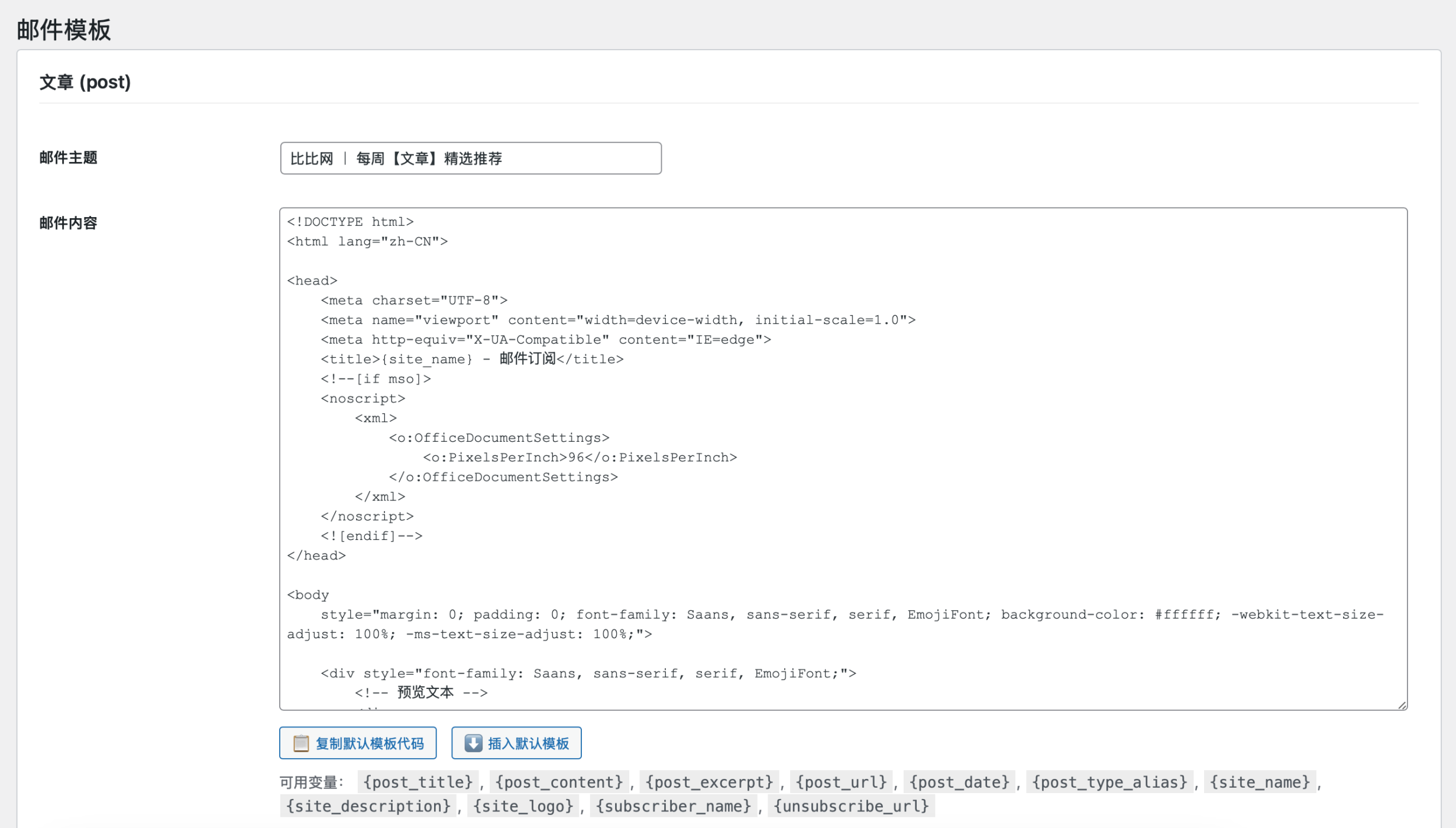This screenshot has width=1456, height=828.
Task: Click the {site_description} variable tag
Action: point(368,806)
